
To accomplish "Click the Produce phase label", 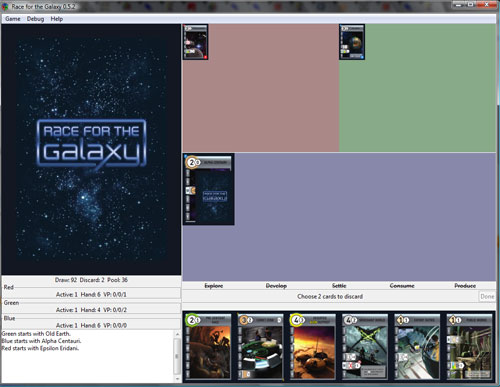I will pos(465,286).
